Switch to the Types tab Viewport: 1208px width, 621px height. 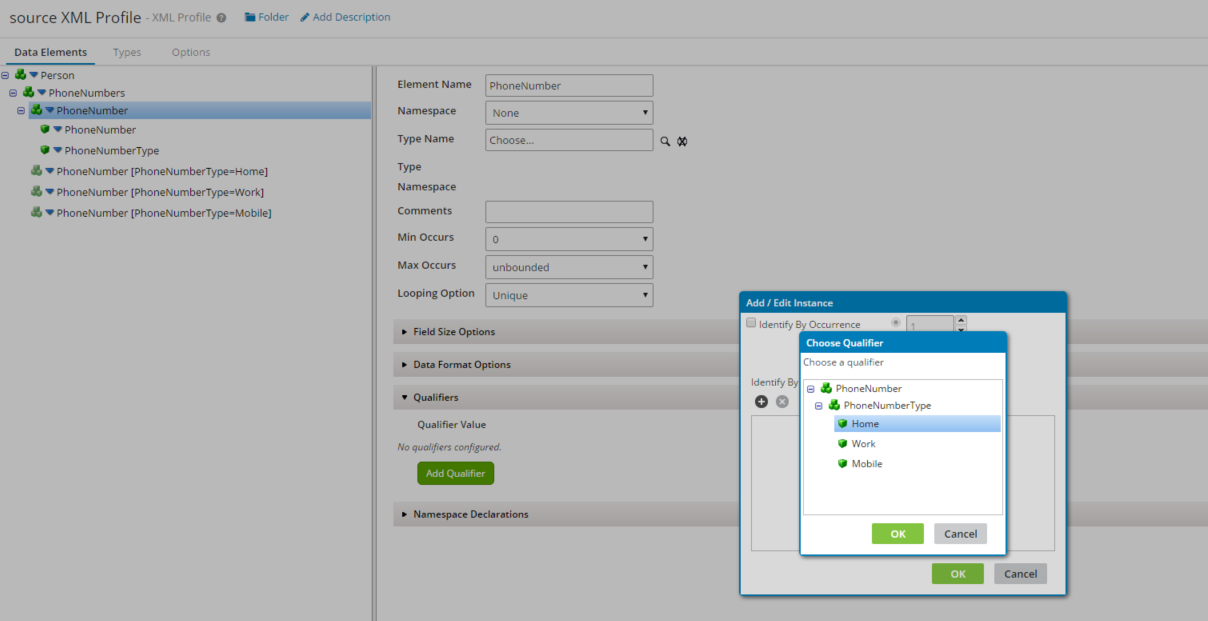click(127, 52)
